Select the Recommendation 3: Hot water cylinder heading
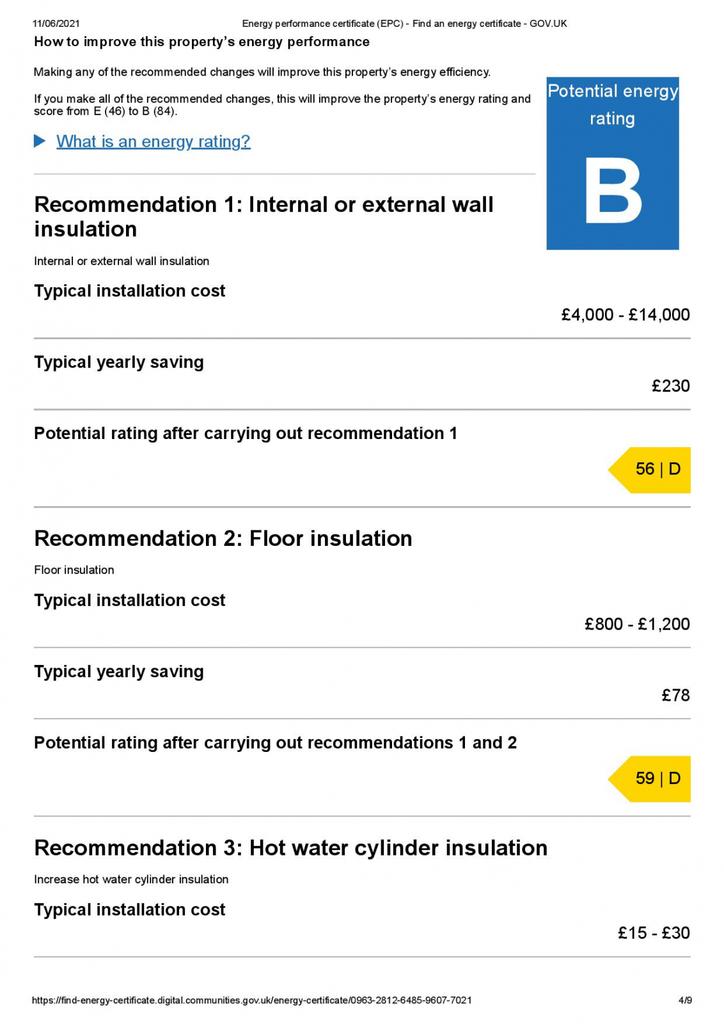This screenshot has width=724, height=1024. [x=291, y=848]
